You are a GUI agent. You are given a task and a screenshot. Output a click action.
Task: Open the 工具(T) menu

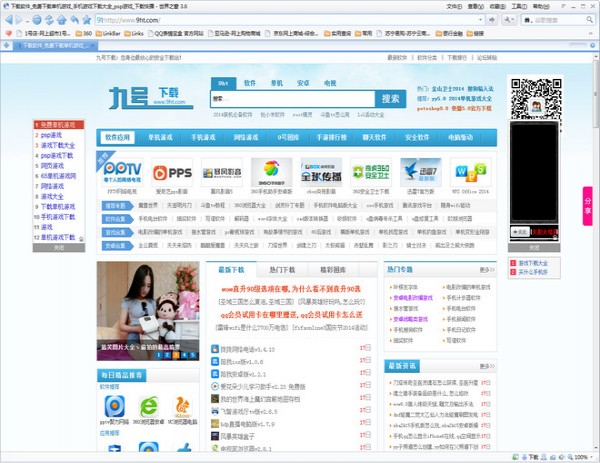pos(519,7)
